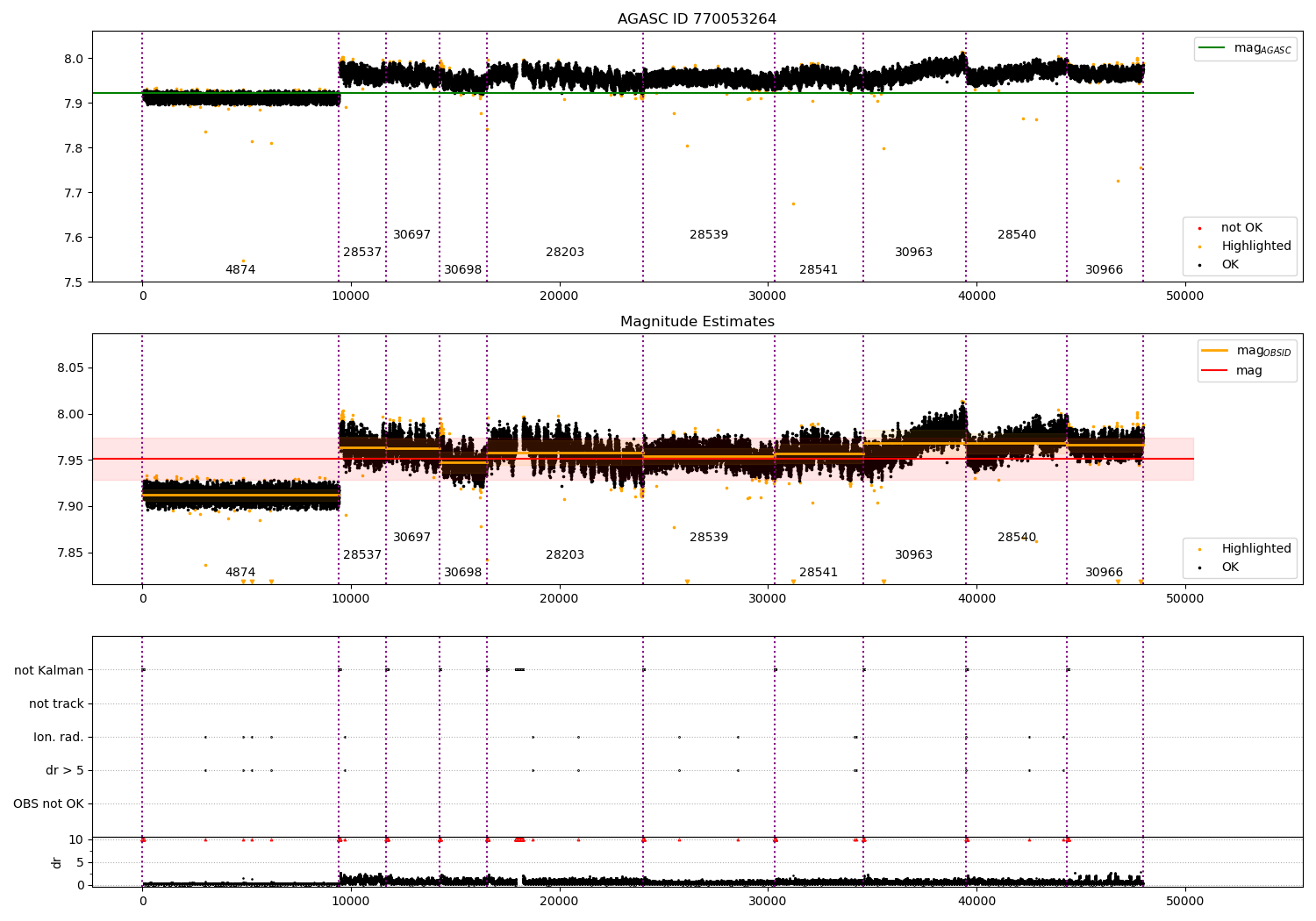1316x921 pixels.
Task: Click the 7.85 y-tick of Magnitude Estimates plot
Action: coord(70,553)
